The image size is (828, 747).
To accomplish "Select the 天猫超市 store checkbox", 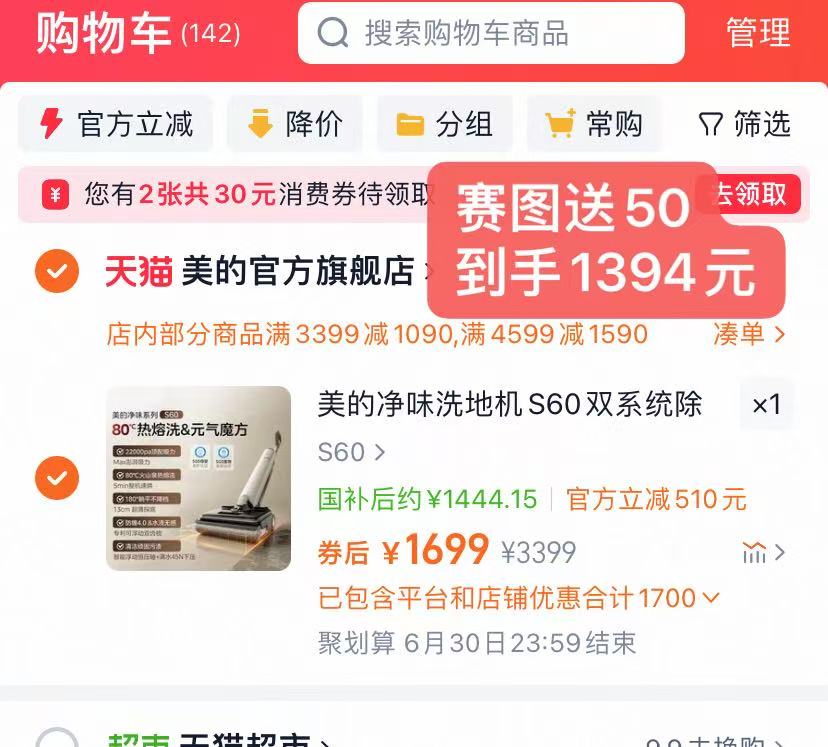I will click(x=57, y=739).
